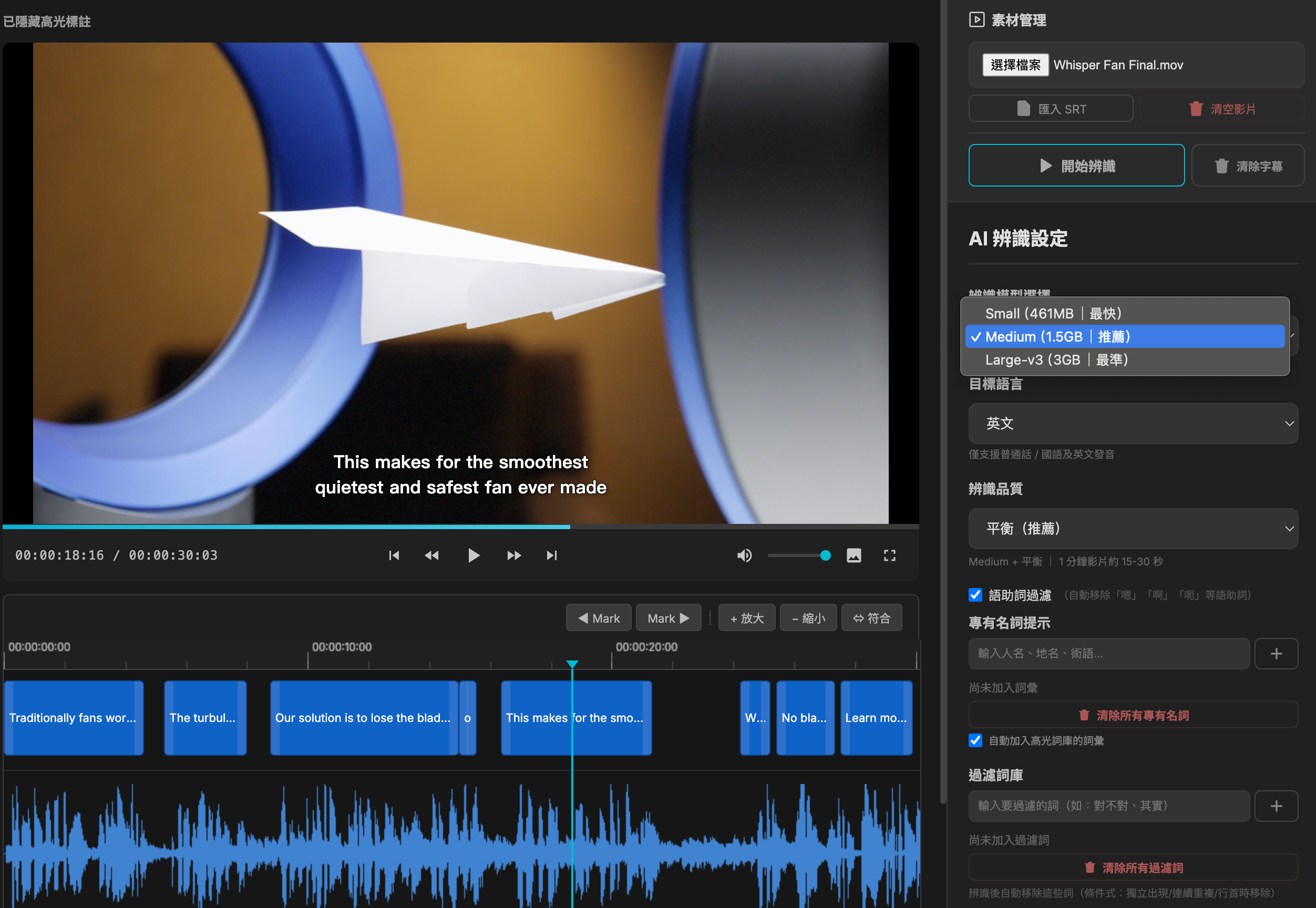
Task: Select Medium (1.5GB) model option
Action: 1057,337
